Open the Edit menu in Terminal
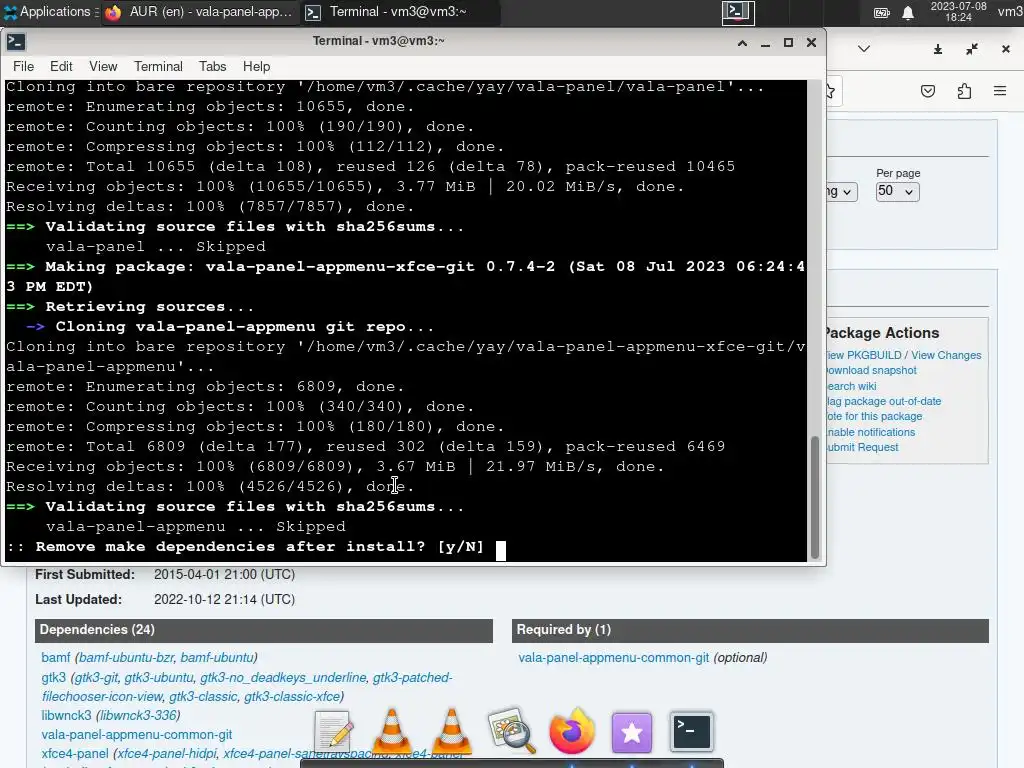 (x=61, y=67)
